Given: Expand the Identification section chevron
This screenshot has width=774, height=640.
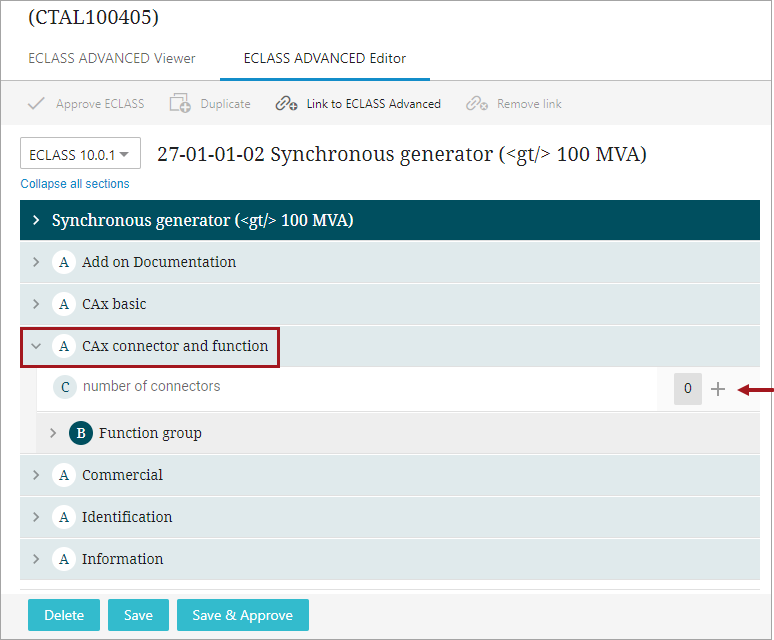Looking at the screenshot, I should (36, 517).
